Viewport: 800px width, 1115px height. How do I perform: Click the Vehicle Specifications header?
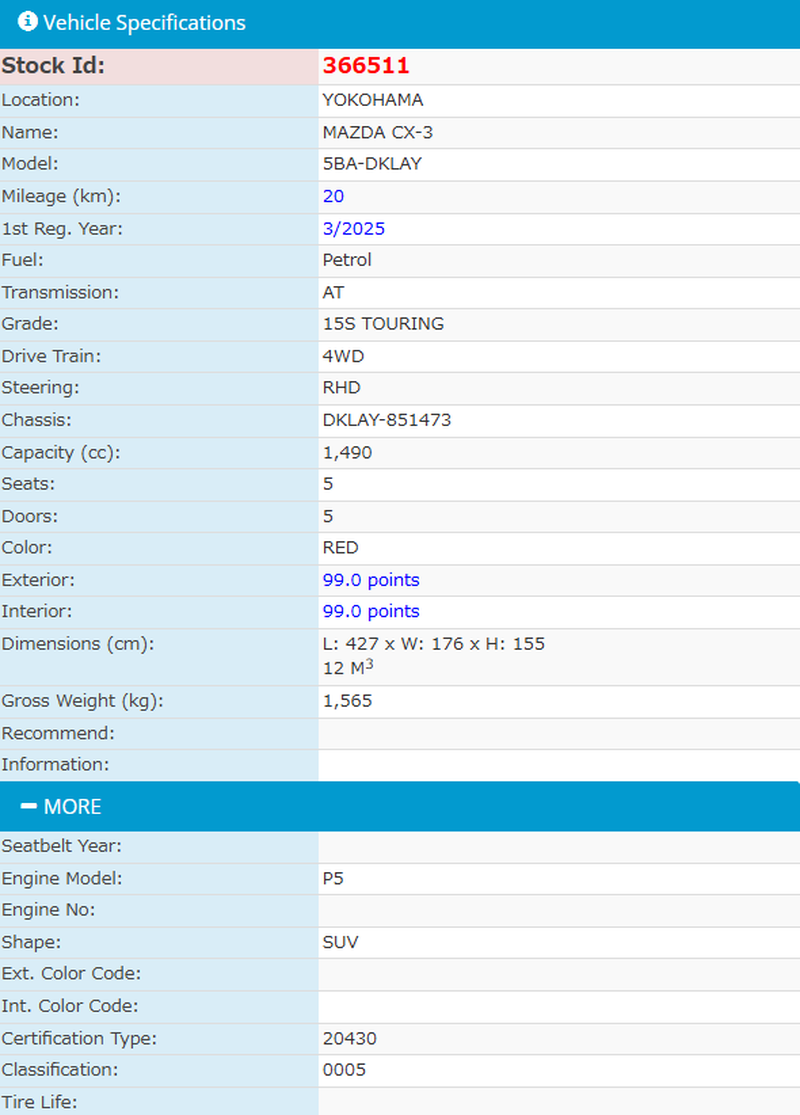(400, 23)
